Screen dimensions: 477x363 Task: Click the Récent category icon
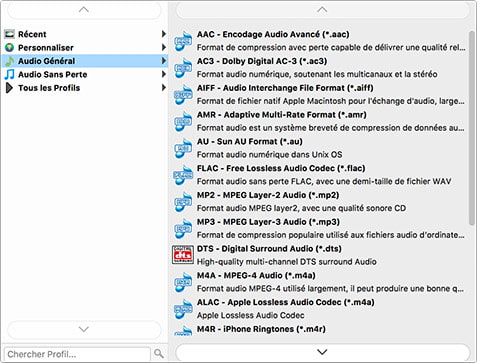coord(9,34)
